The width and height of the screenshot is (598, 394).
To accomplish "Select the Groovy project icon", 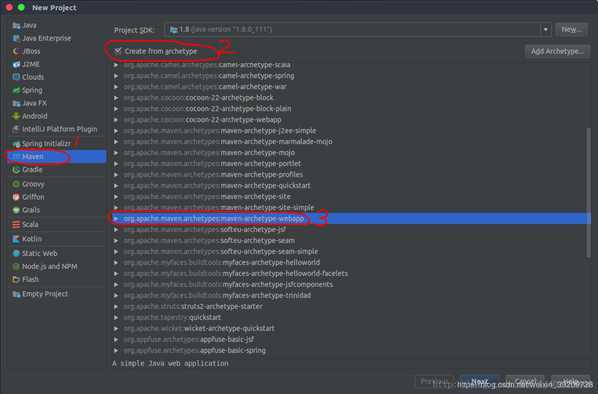I will (16, 184).
